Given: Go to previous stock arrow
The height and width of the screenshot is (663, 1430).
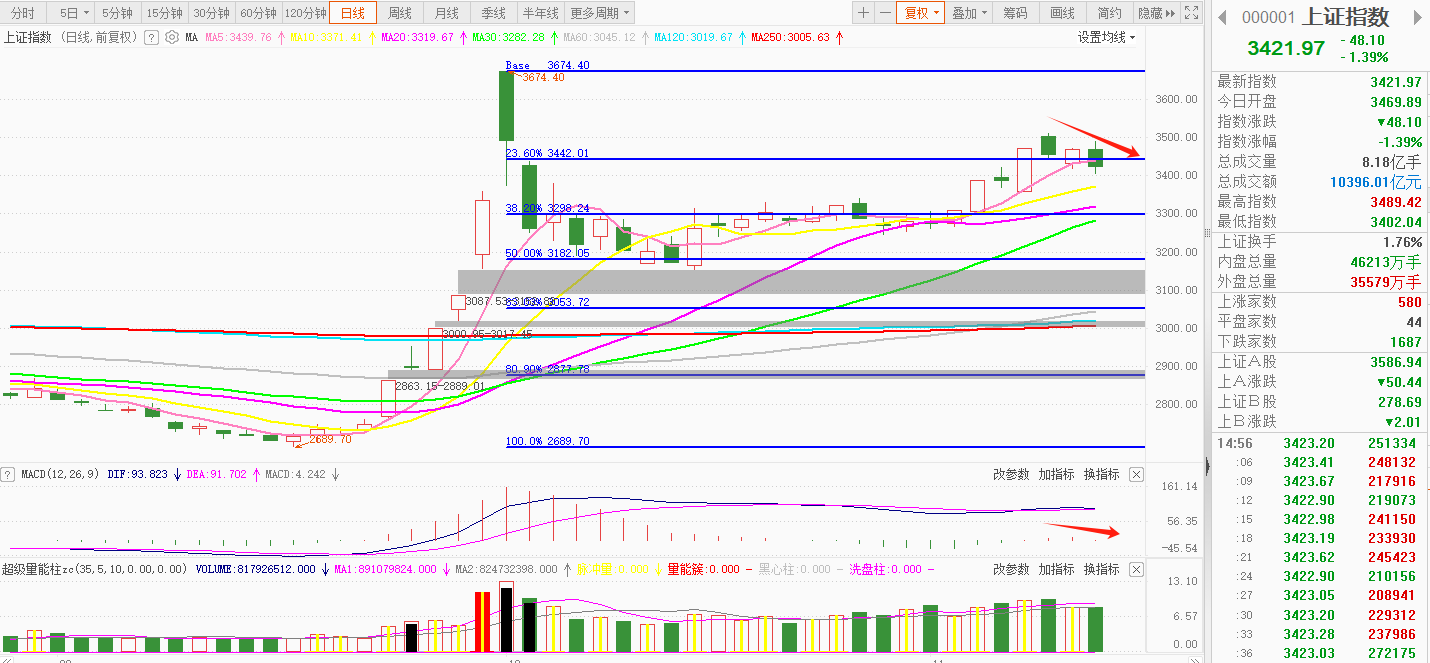Looking at the screenshot, I should coord(1221,18).
